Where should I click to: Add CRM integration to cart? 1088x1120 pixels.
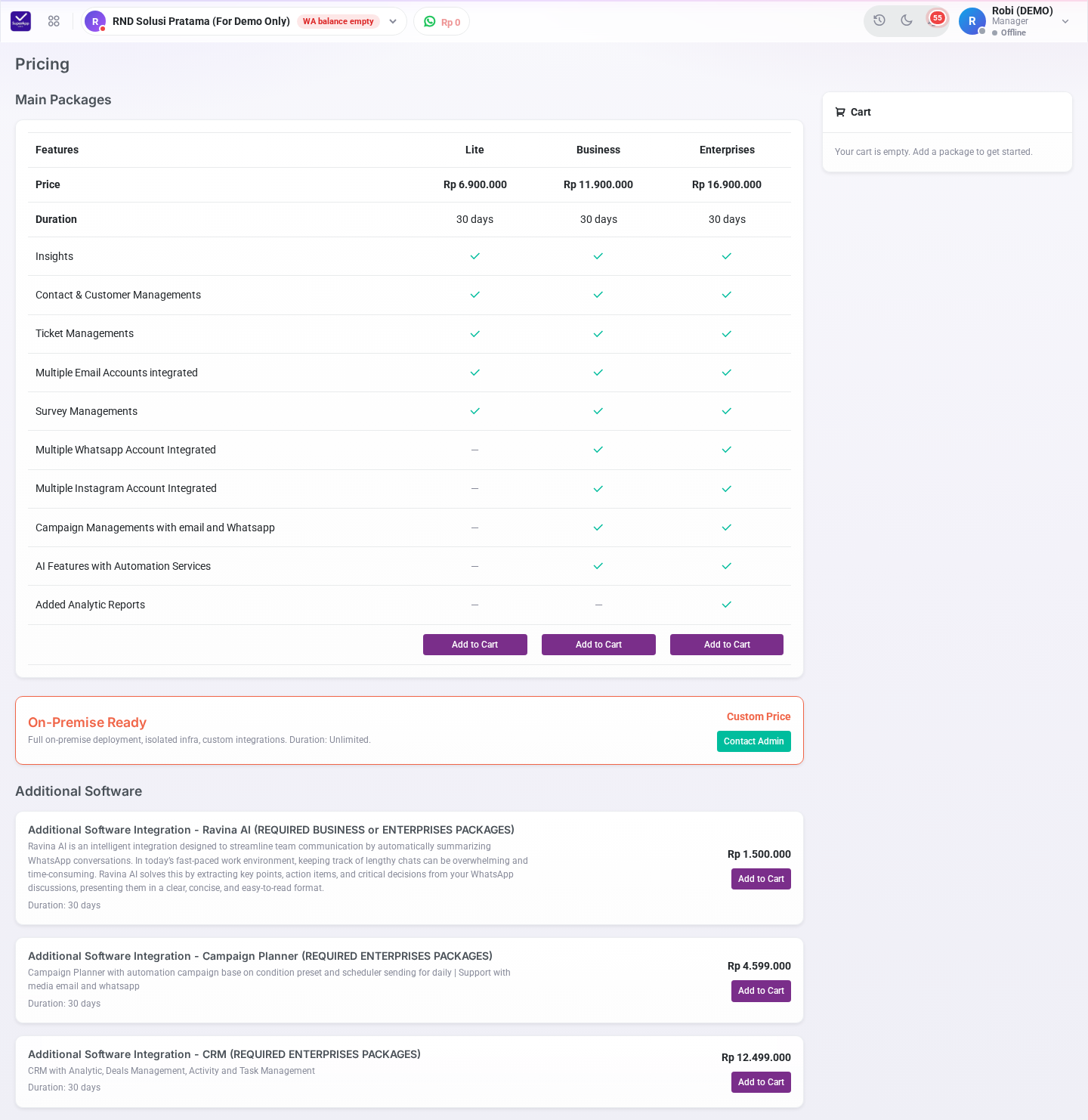pos(761,1082)
